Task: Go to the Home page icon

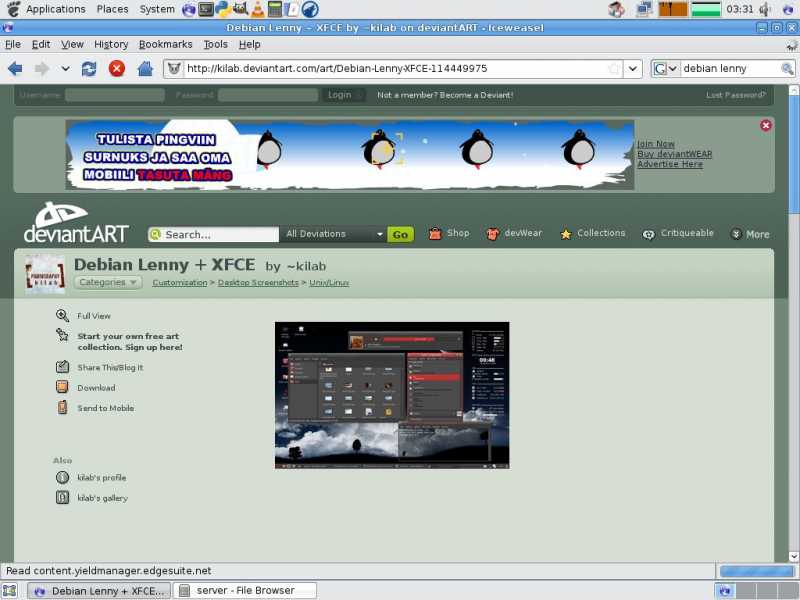Action: click(145, 68)
